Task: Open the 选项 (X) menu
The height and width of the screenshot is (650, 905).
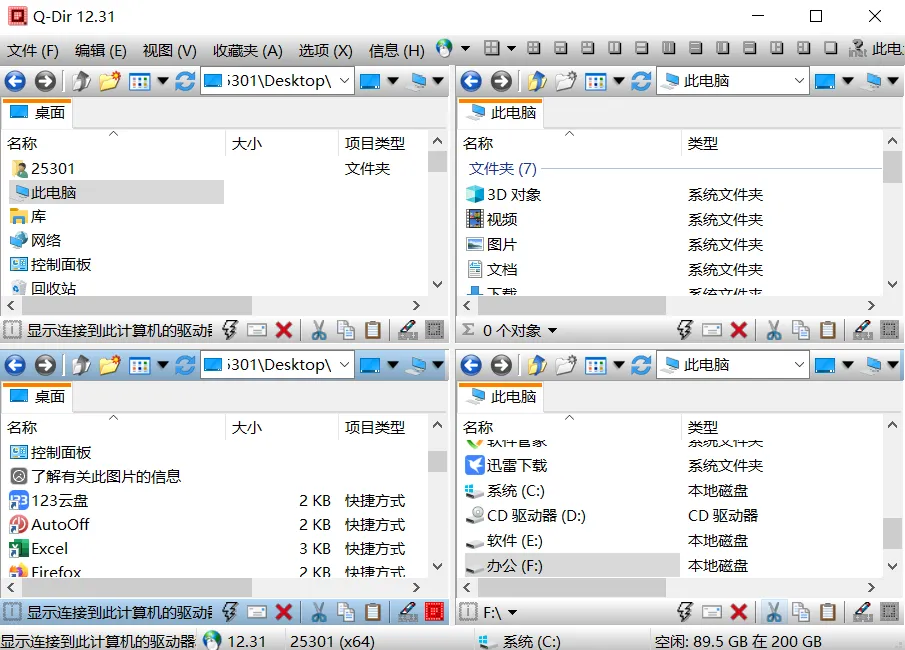Action: [x=325, y=51]
